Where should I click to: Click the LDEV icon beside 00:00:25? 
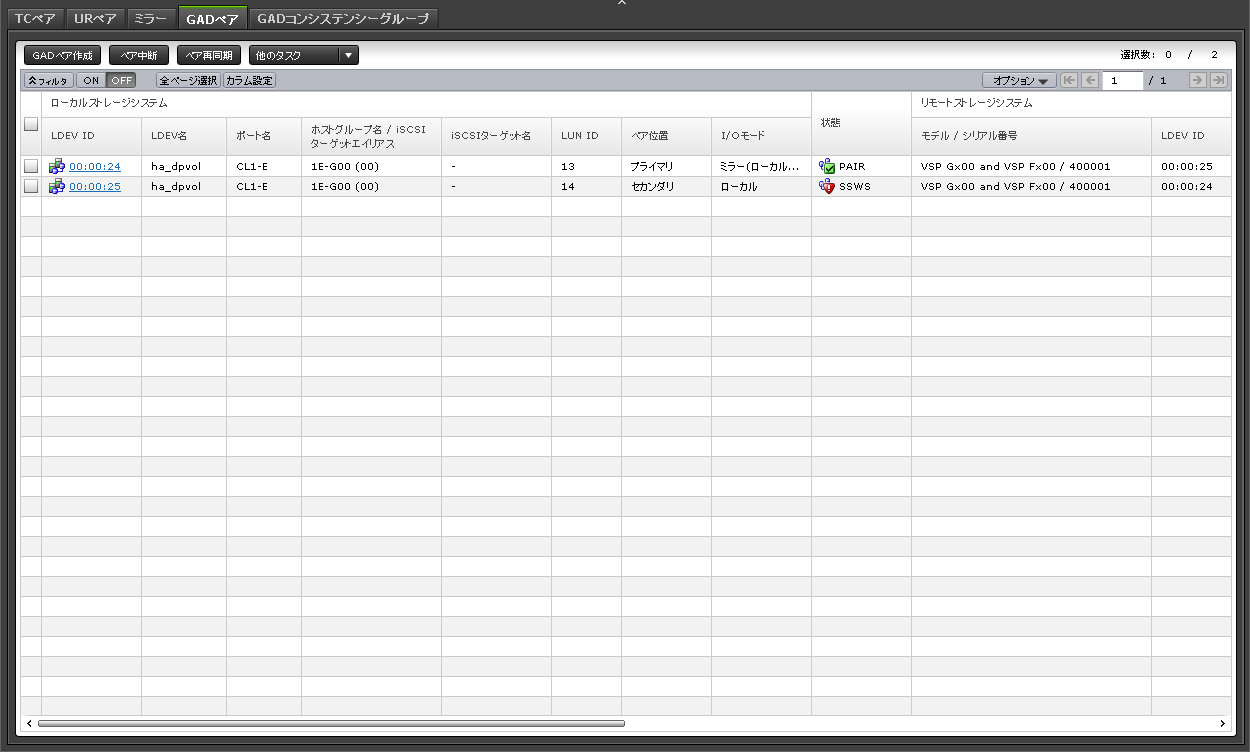(x=57, y=187)
